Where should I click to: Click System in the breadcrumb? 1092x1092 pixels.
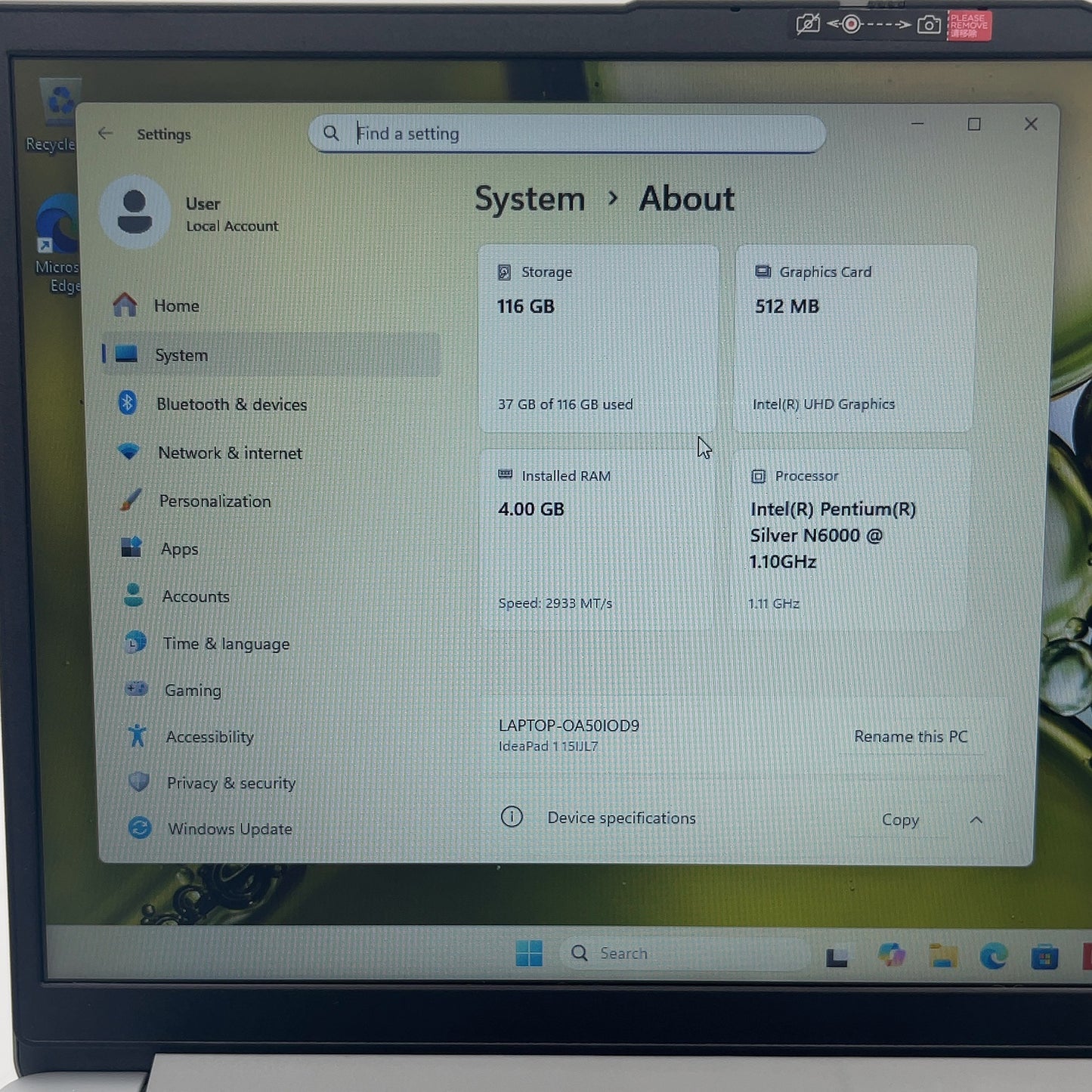click(x=530, y=200)
